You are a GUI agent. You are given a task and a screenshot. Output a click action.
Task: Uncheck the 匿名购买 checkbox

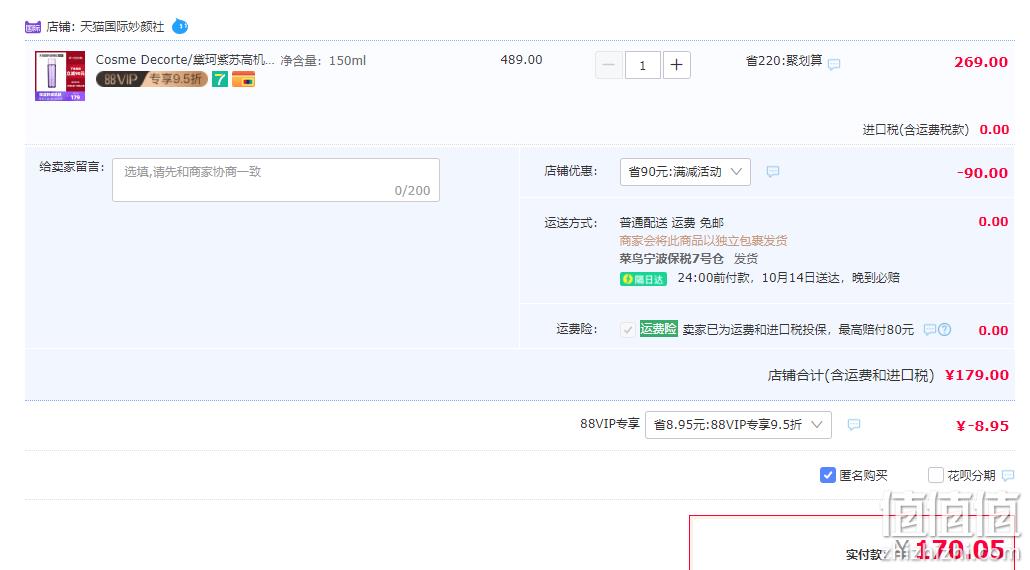[x=828, y=475]
